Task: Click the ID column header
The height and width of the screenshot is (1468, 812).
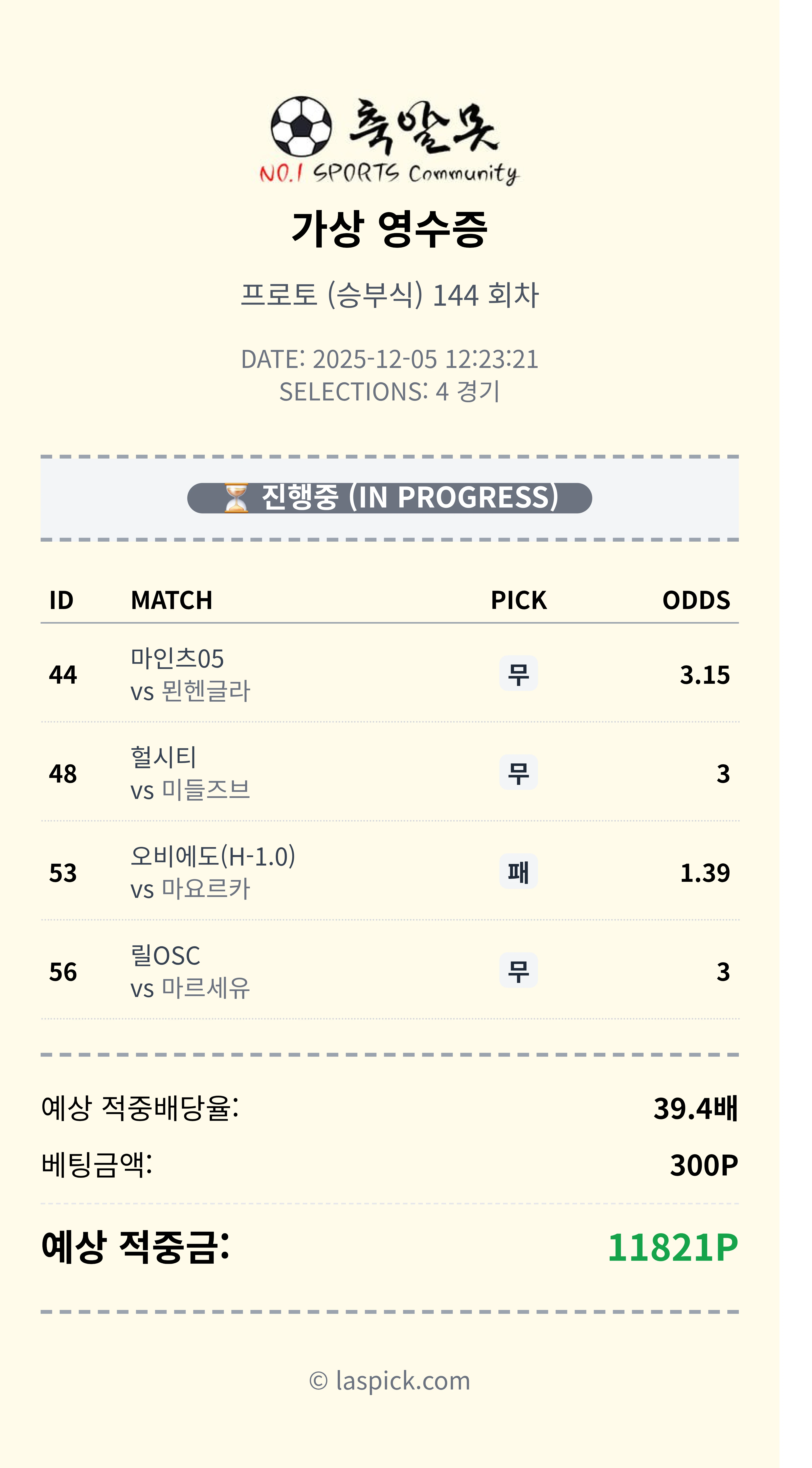Action: click(x=61, y=600)
